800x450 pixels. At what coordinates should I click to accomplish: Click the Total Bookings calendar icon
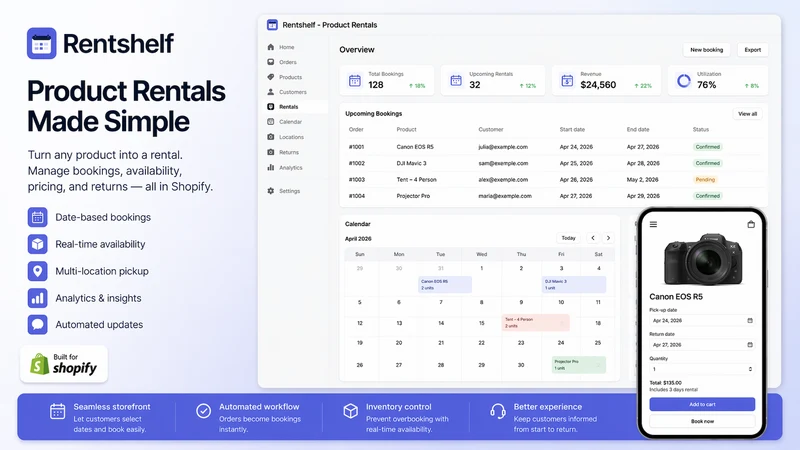pos(355,81)
